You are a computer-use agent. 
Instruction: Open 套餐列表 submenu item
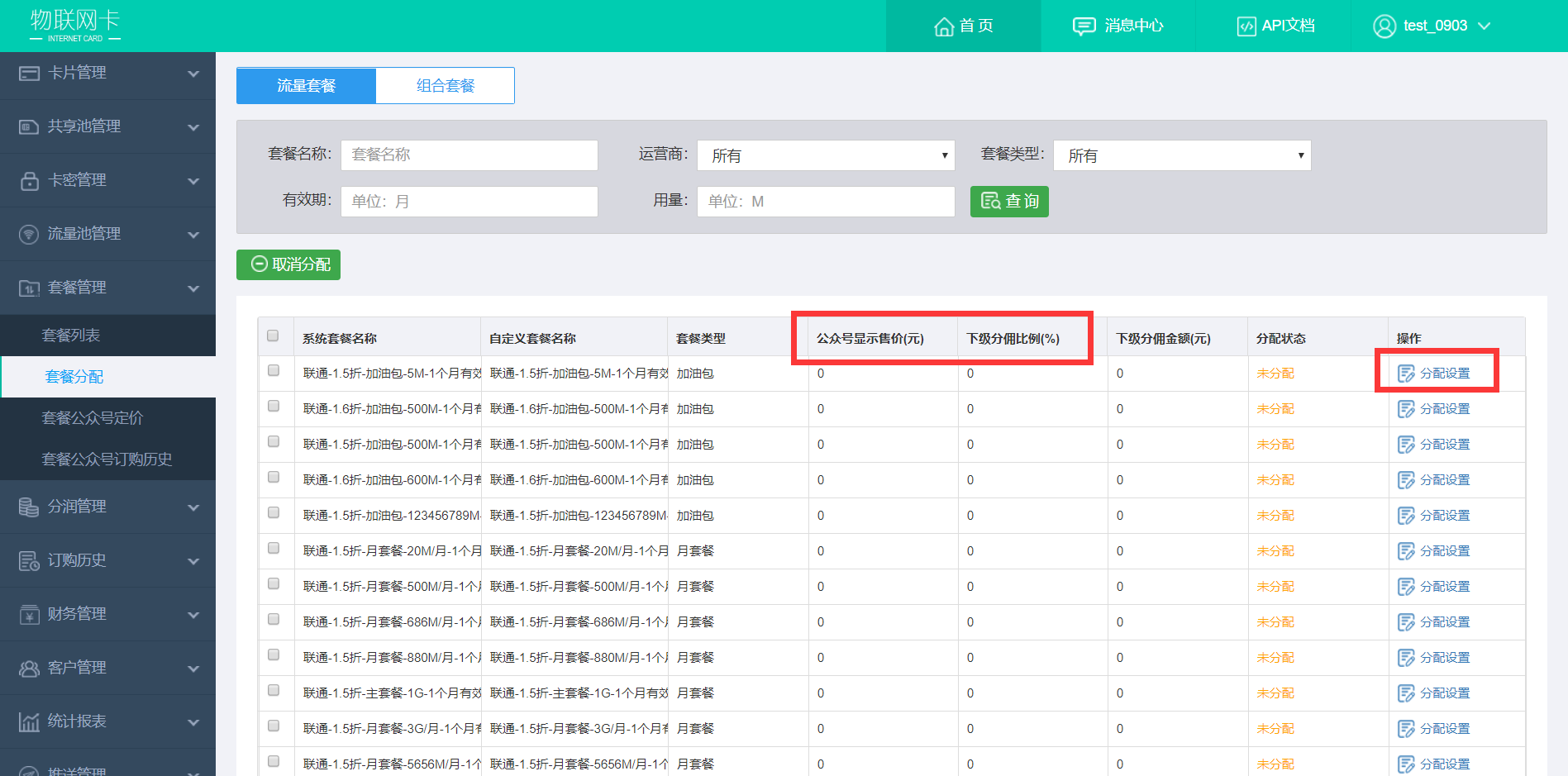coord(107,336)
